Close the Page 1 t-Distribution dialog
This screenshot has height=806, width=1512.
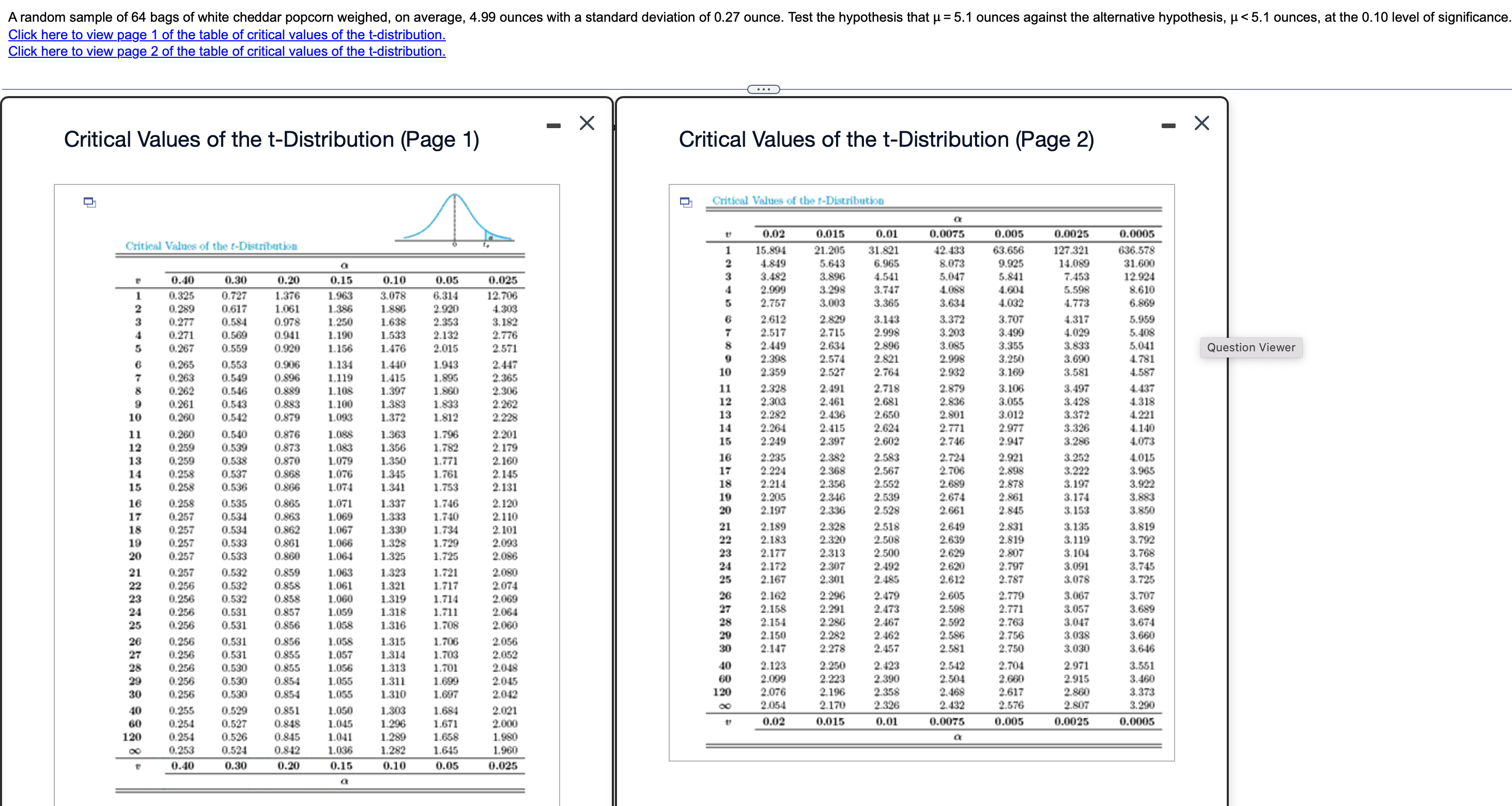(587, 123)
